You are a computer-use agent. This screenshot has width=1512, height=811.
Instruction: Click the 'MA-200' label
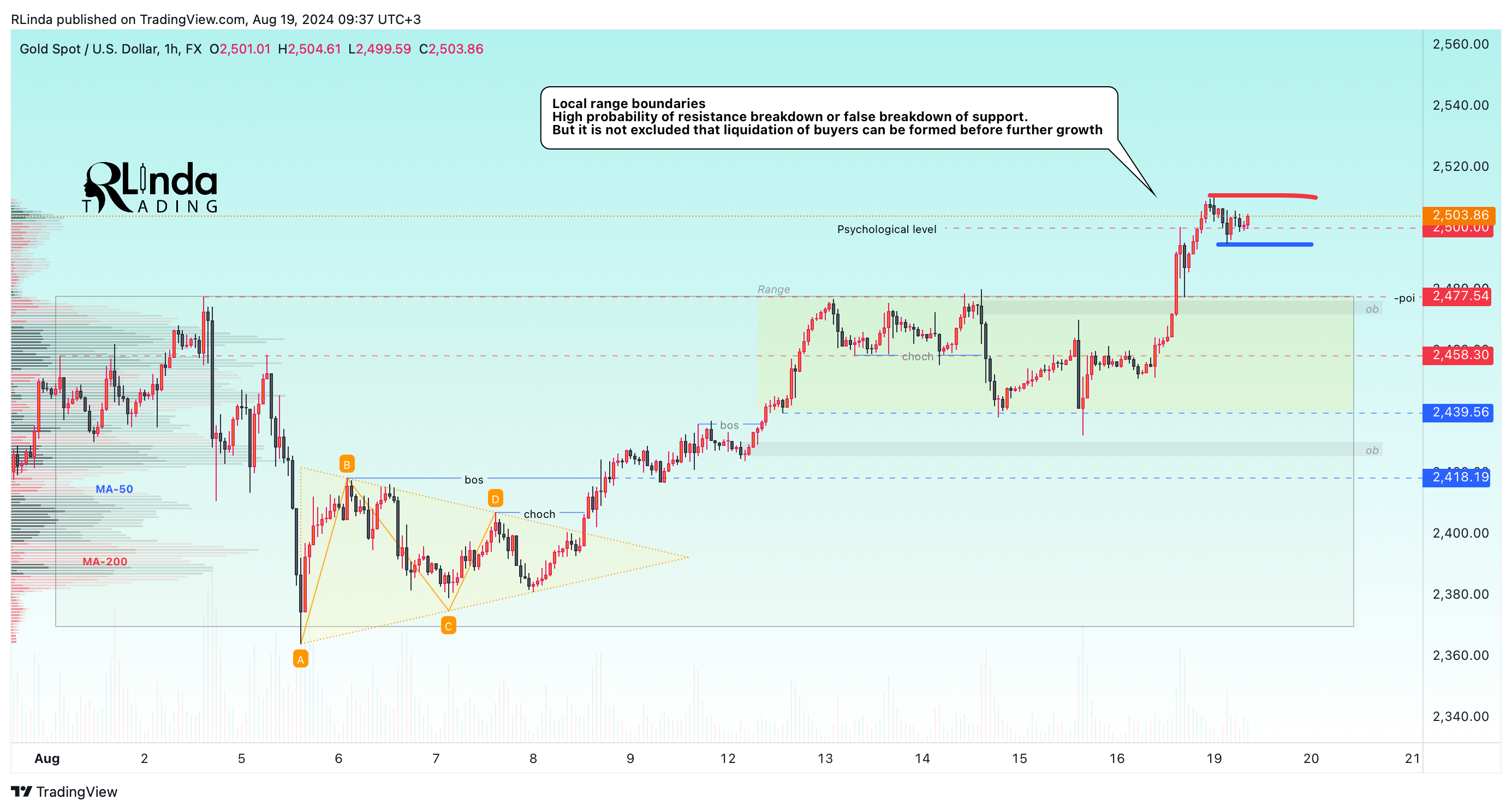(x=105, y=562)
